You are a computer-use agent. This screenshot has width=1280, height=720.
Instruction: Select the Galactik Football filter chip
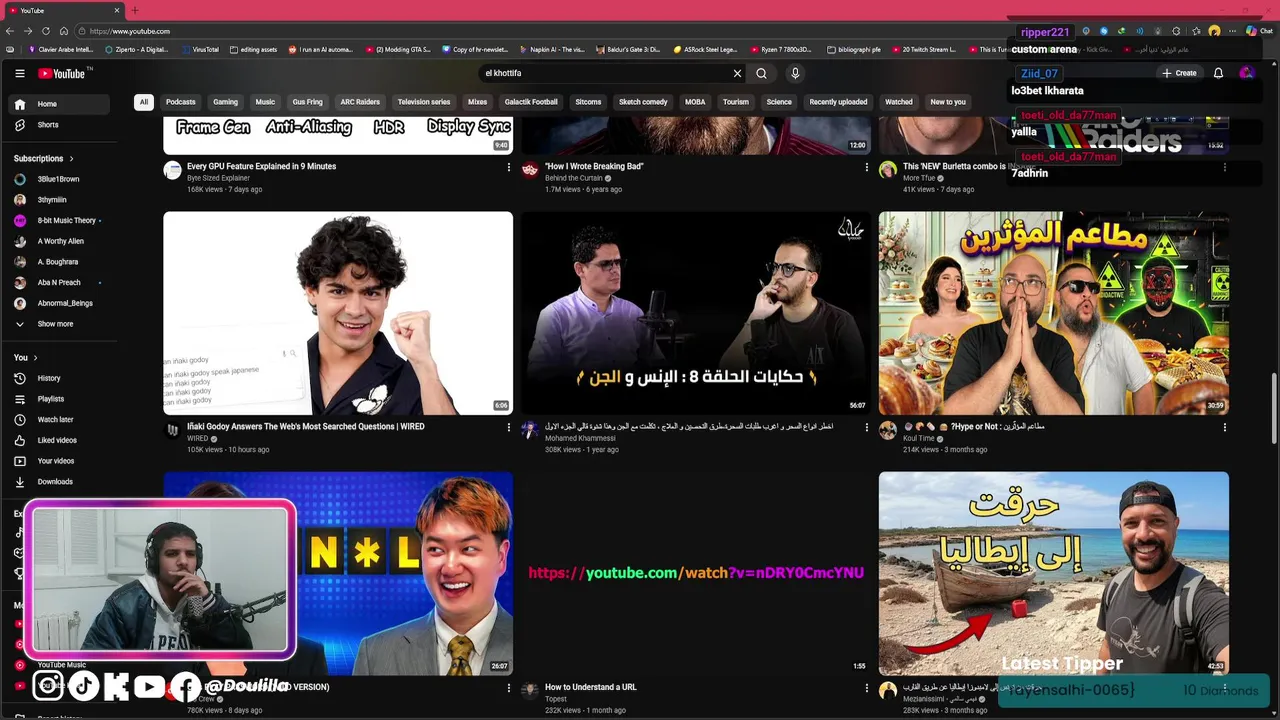[x=531, y=102]
